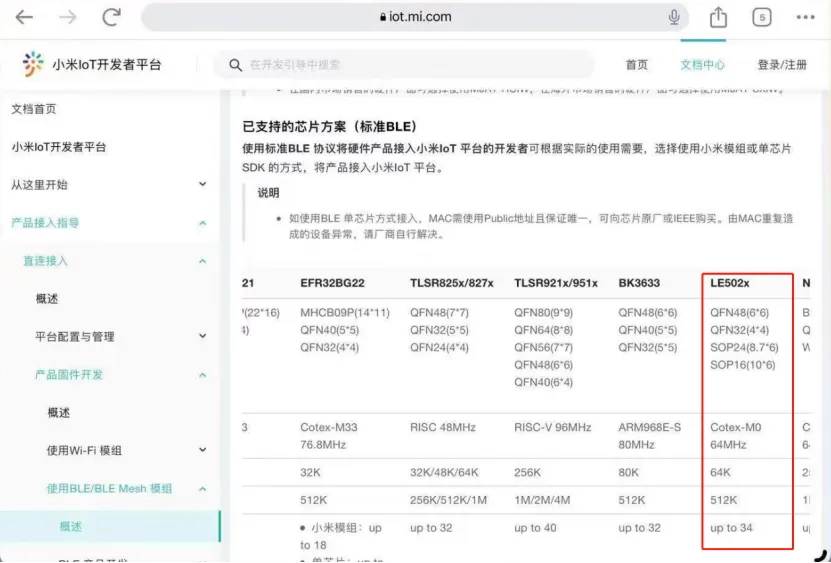Go back with the browser back arrow
Viewport: 831px width, 563px height.
24,17
